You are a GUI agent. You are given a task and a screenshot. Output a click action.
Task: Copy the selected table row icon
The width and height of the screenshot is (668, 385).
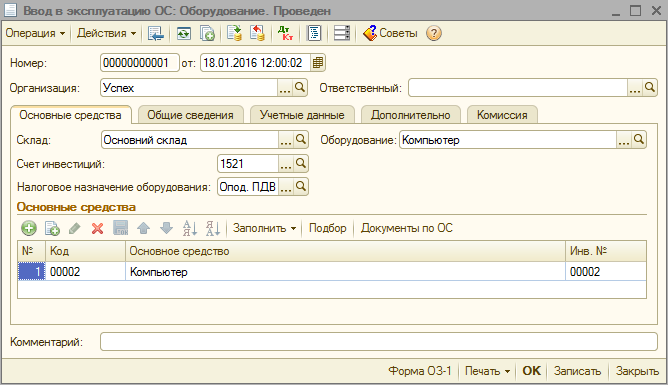52,228
